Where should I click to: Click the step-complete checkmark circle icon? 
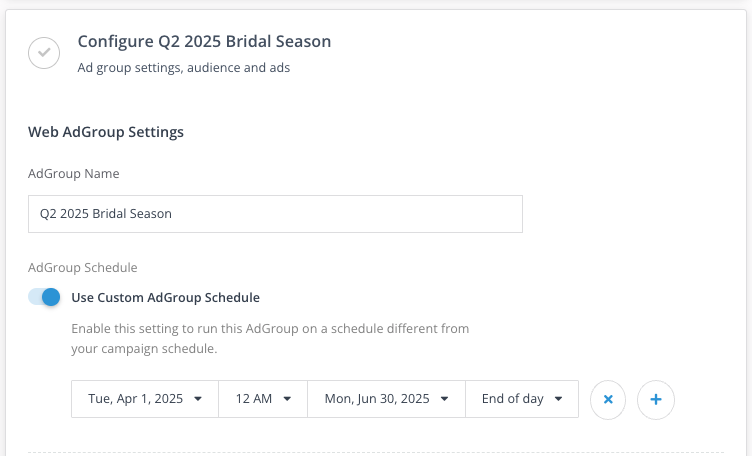[44, 53]
